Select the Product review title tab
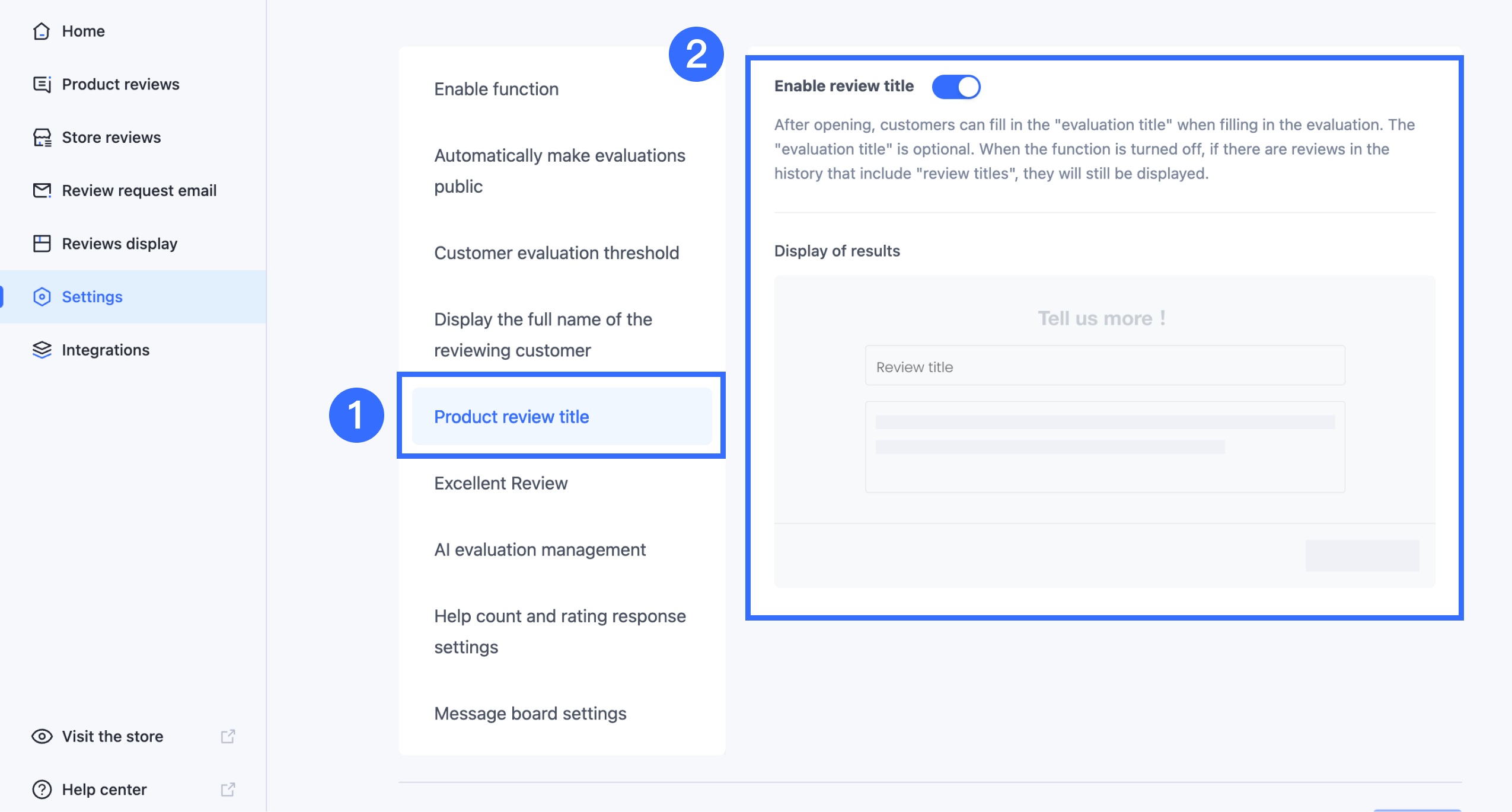 click(x=511, y=417)
